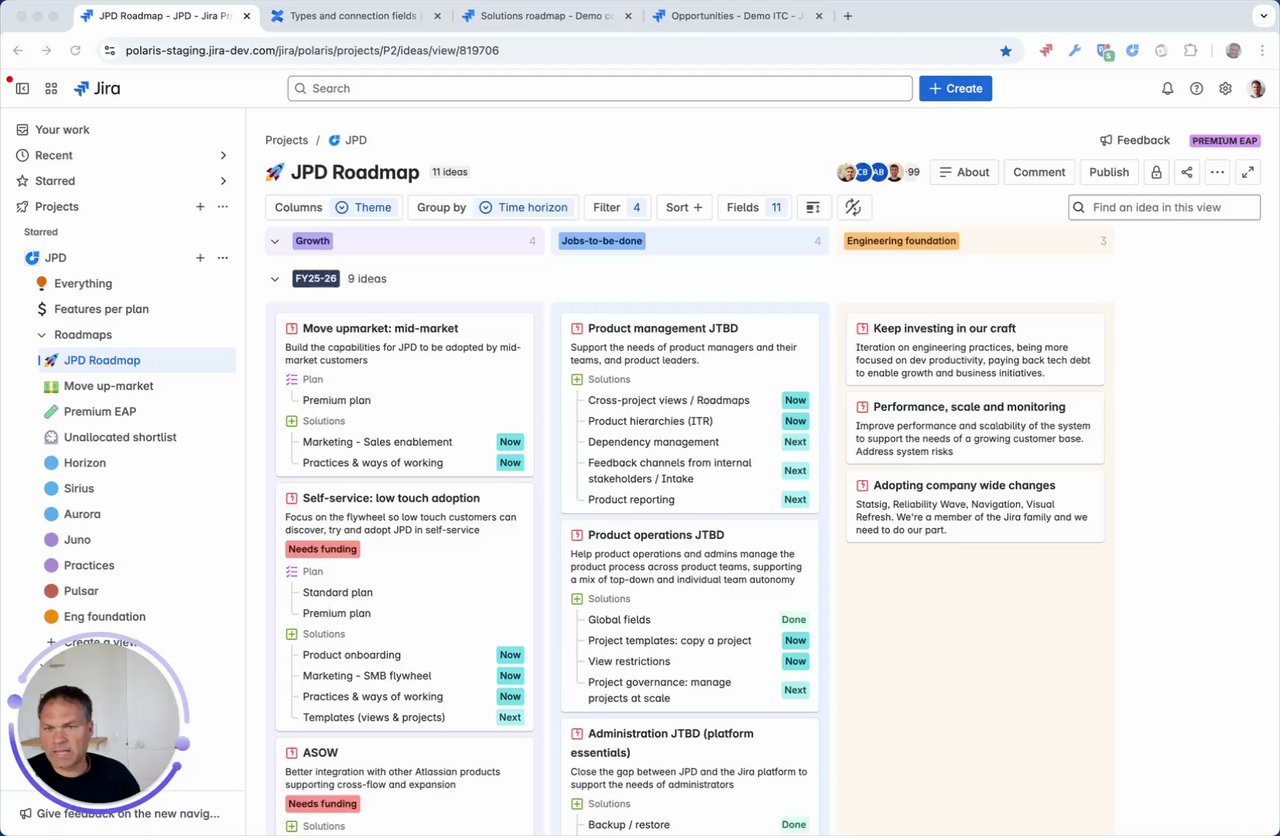This screenshot has height=836, width=1280.
Task: Open the Sort options
Action: (684, 207)
